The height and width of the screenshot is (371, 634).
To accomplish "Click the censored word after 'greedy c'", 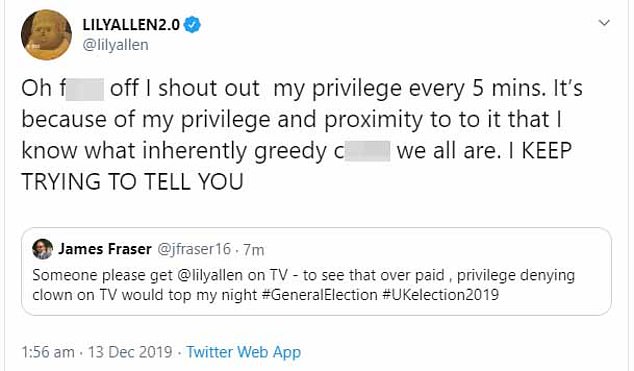I will 368,151.
